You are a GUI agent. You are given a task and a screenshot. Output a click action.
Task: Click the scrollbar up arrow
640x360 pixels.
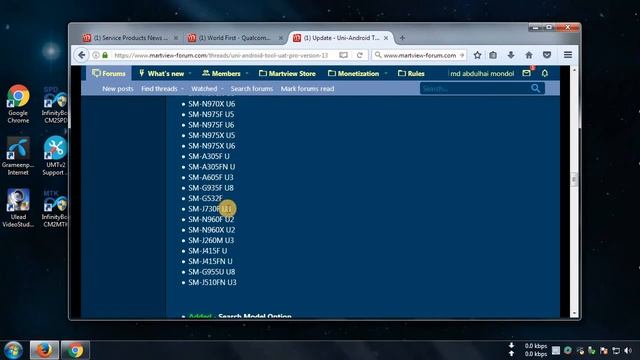[x=574, y=70]
